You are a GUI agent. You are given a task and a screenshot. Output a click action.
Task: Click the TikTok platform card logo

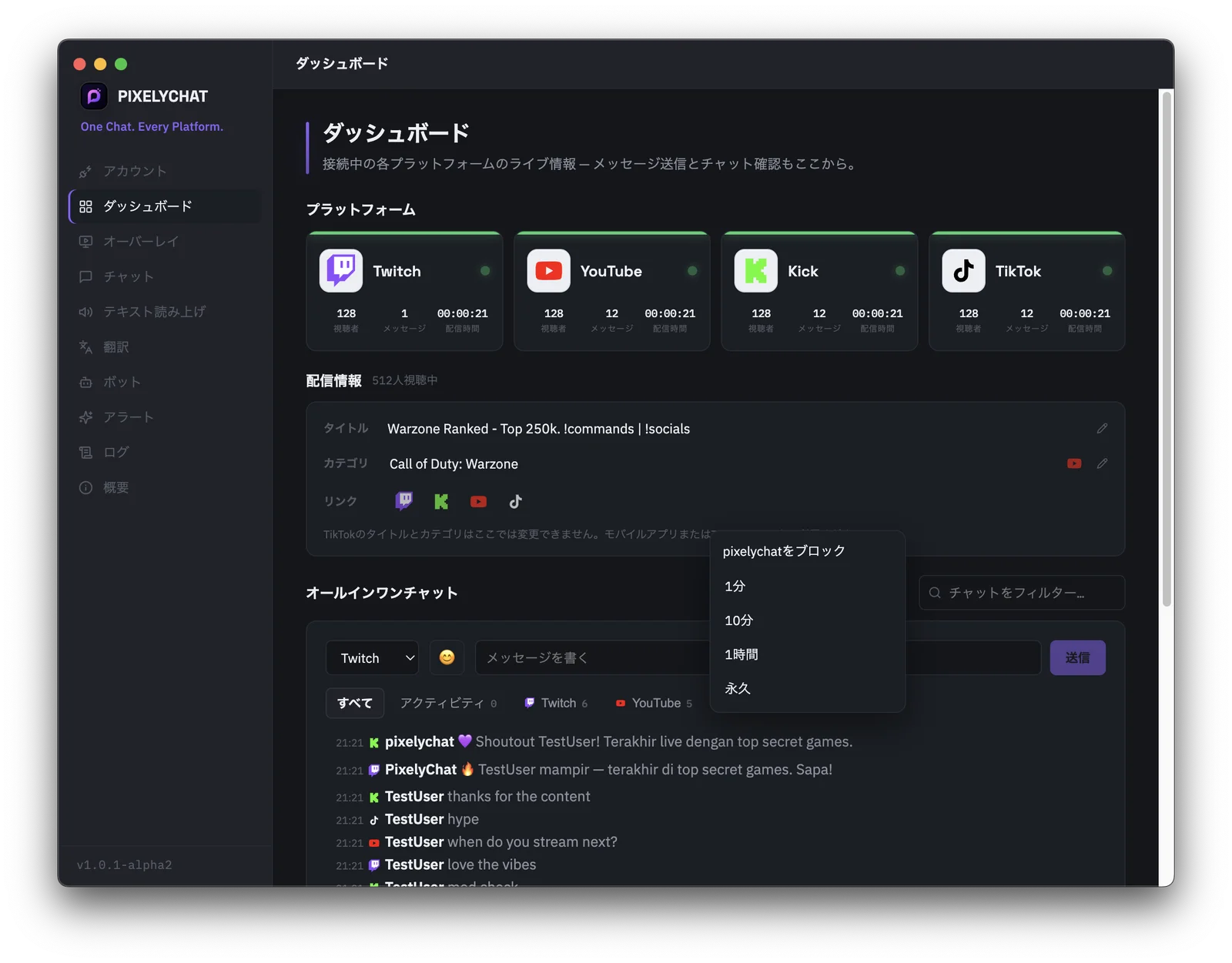[963, 271]
